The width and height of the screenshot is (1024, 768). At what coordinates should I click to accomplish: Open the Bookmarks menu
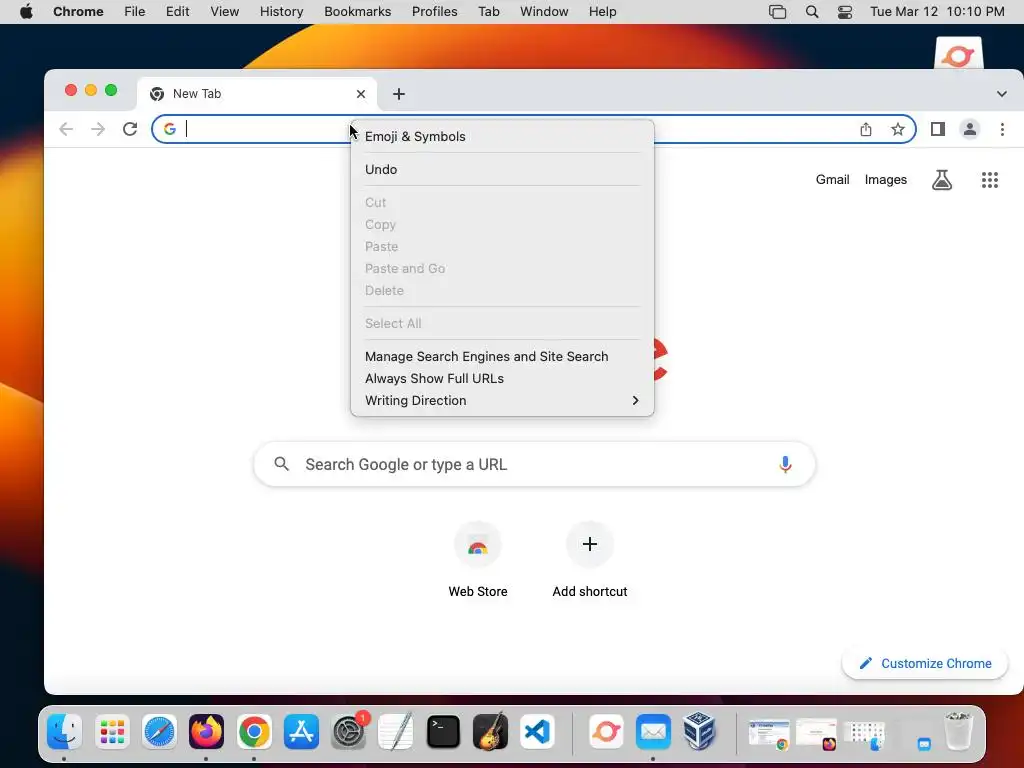[x=357, y=12]
